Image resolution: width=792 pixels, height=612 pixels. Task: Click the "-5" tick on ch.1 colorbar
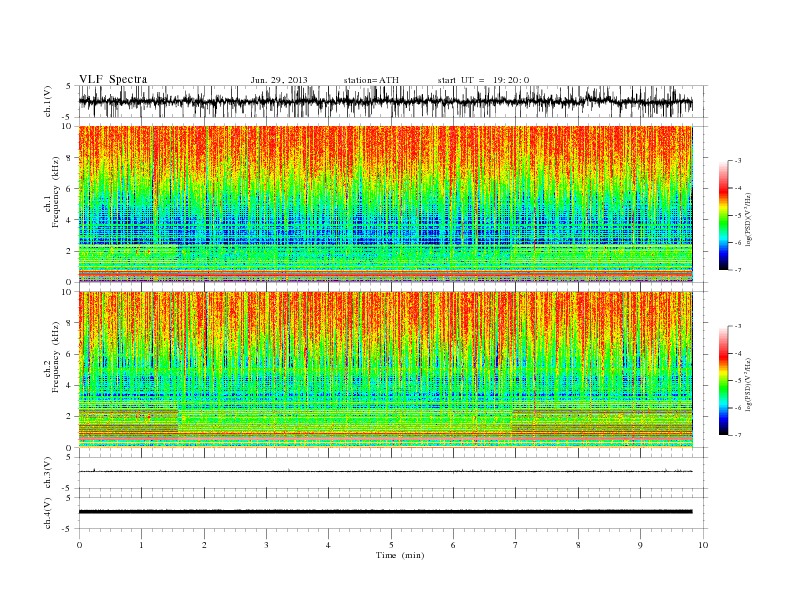tap(738, 215)
